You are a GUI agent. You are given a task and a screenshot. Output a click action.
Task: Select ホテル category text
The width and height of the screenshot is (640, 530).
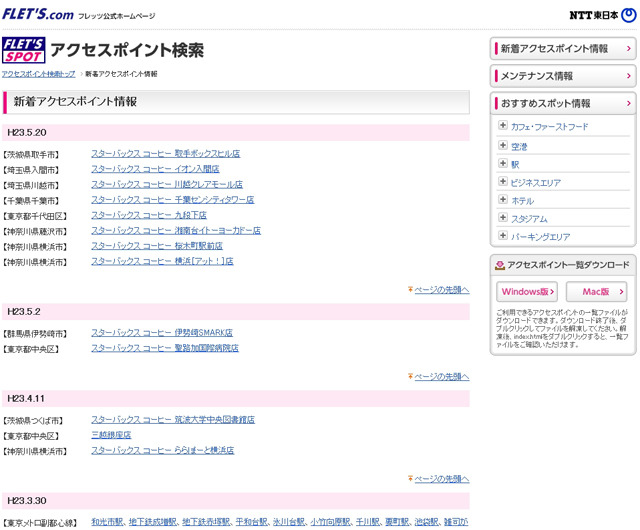pos(522,201)
